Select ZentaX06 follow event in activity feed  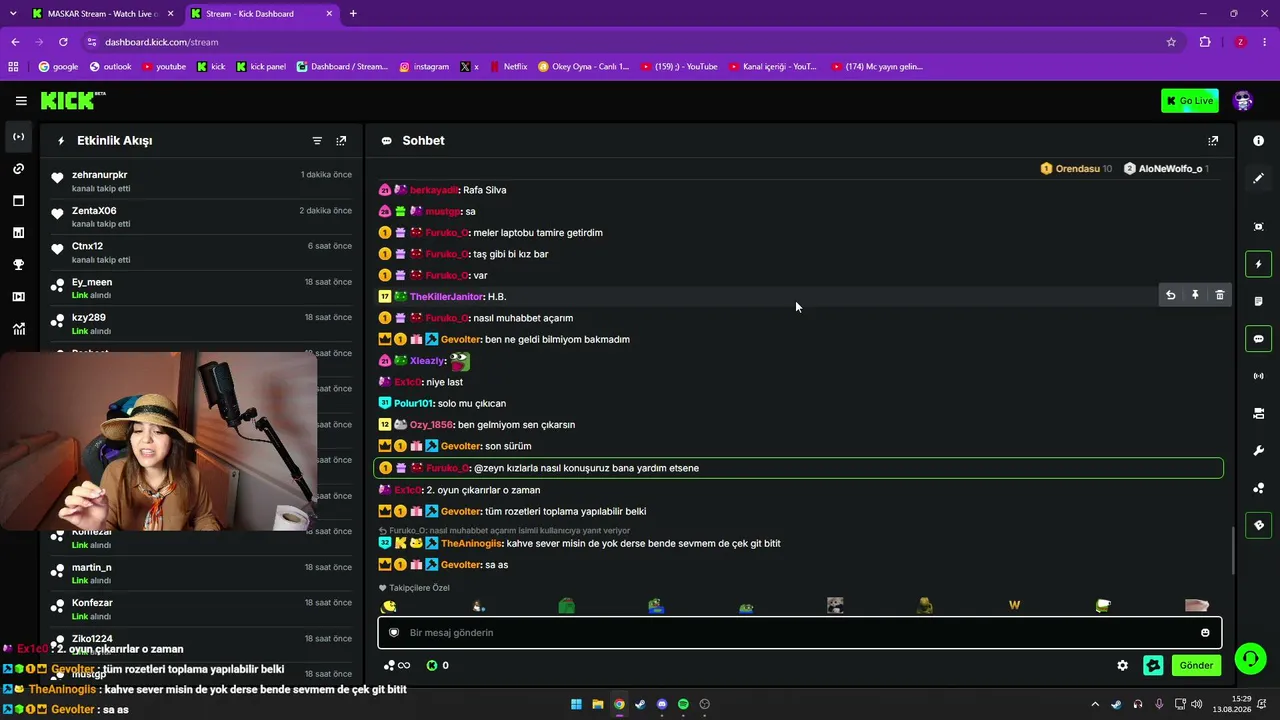(202, 217)
